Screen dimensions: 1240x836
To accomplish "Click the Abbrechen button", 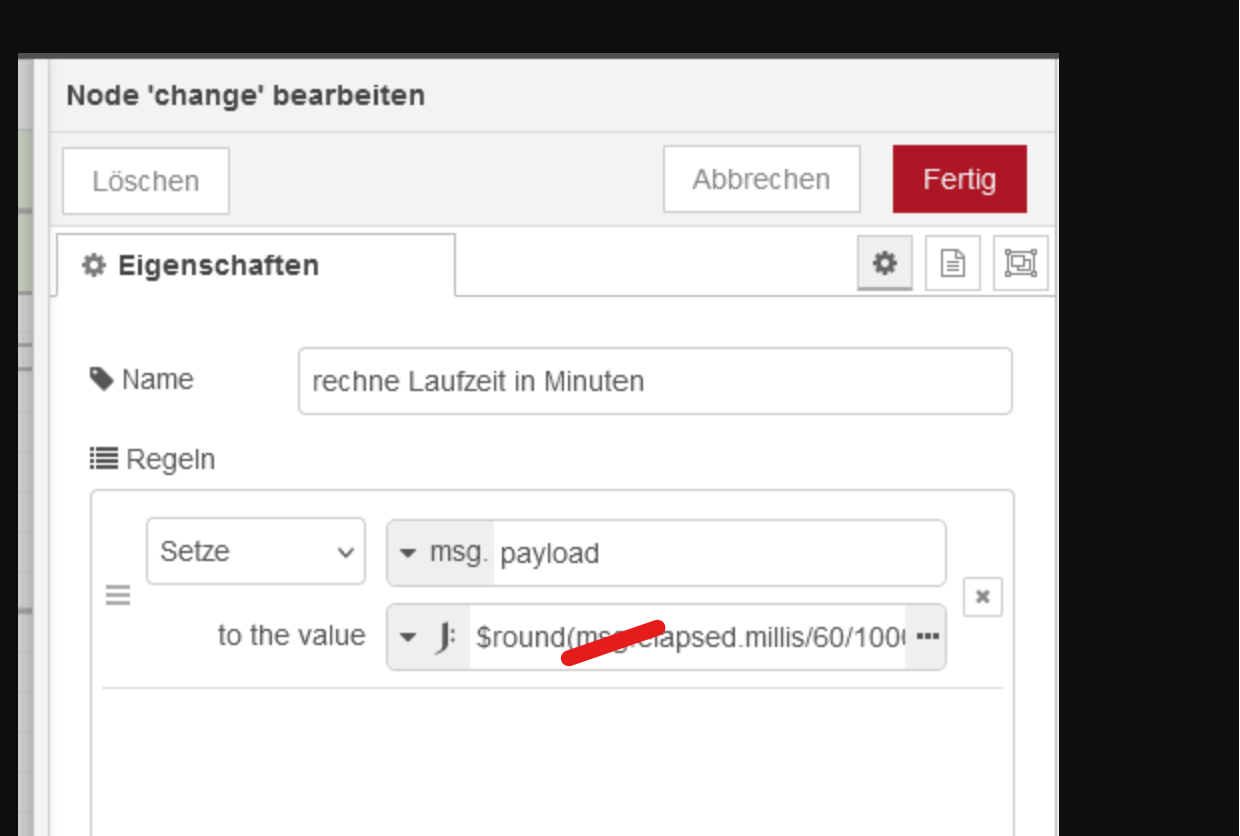I will pos(761,179).
